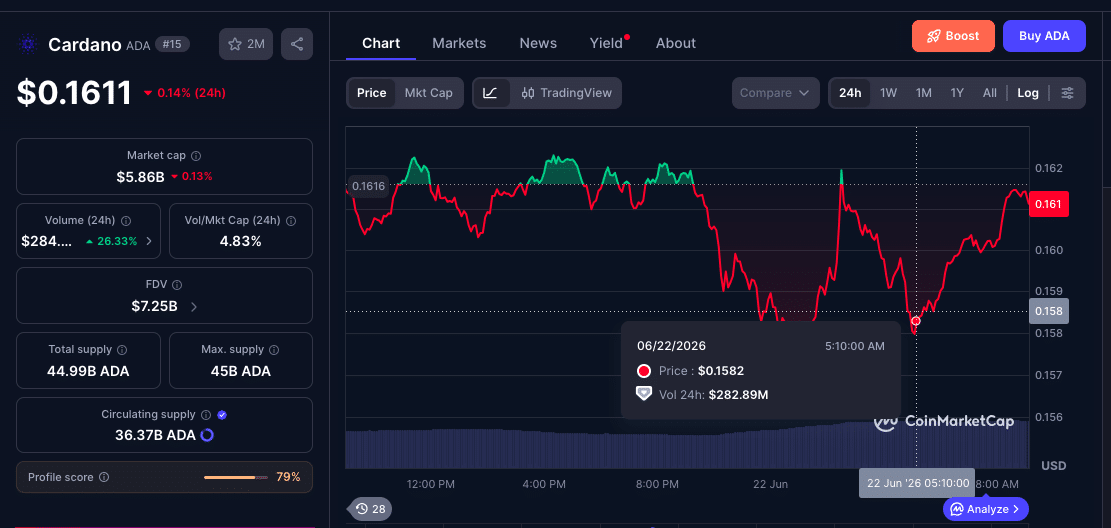Click the 12:00 PM axis label
Screen dimensions: 1111x528
(x=431, y=484)
